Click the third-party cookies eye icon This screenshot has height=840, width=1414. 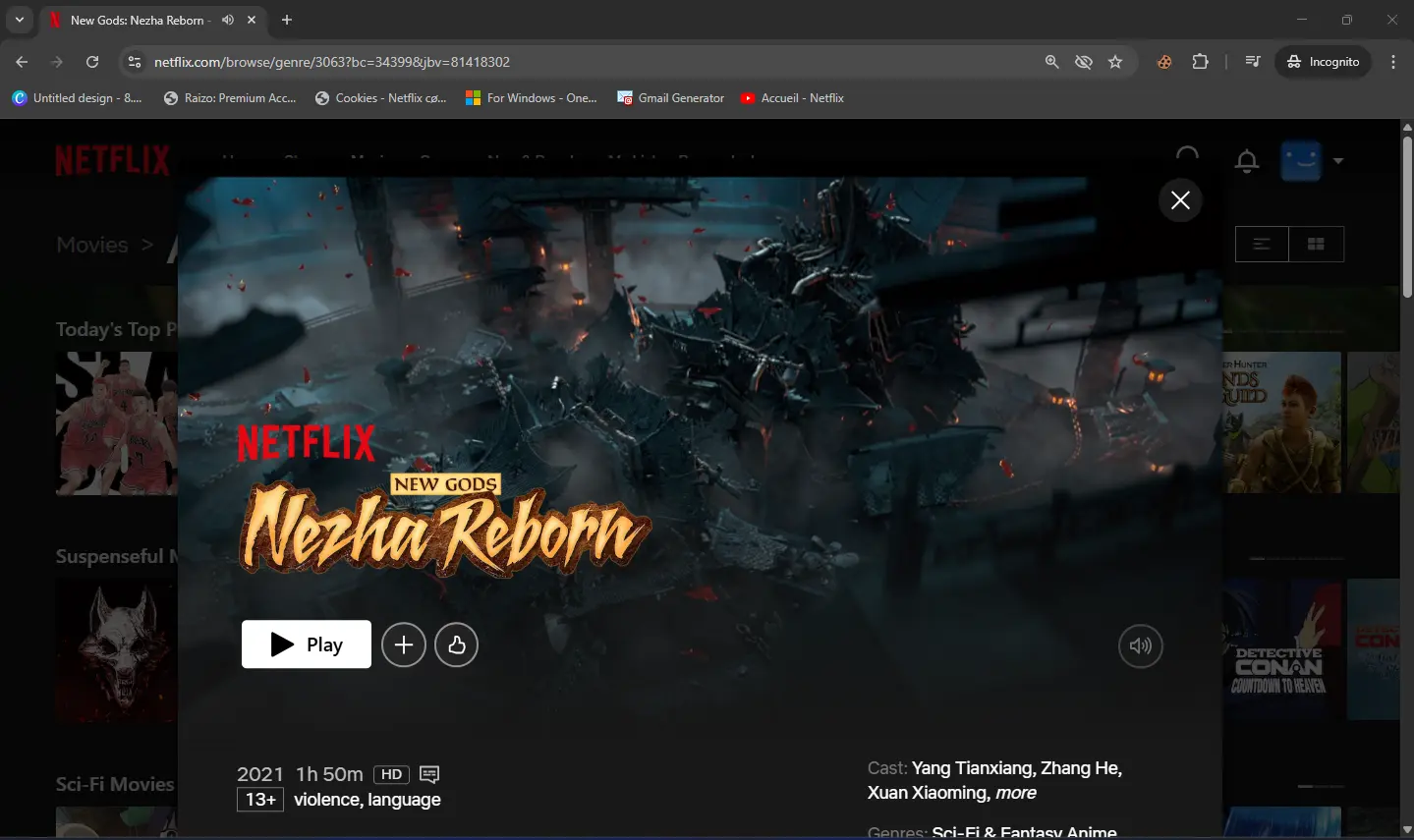[1084, 62]
